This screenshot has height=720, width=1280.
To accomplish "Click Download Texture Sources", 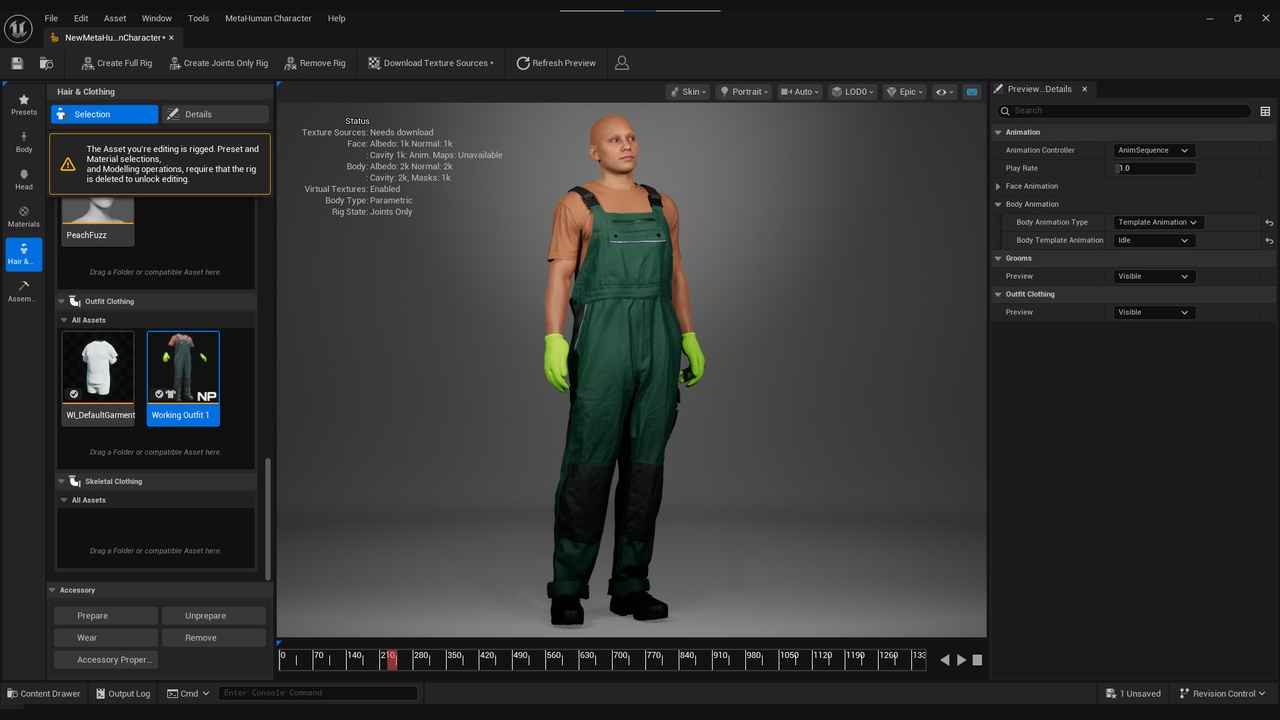I will pyautogui.click(x=430, y=63).
